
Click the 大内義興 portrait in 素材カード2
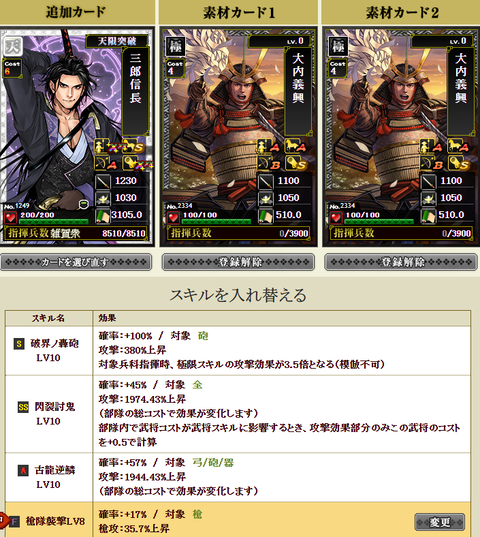[385, 120]
